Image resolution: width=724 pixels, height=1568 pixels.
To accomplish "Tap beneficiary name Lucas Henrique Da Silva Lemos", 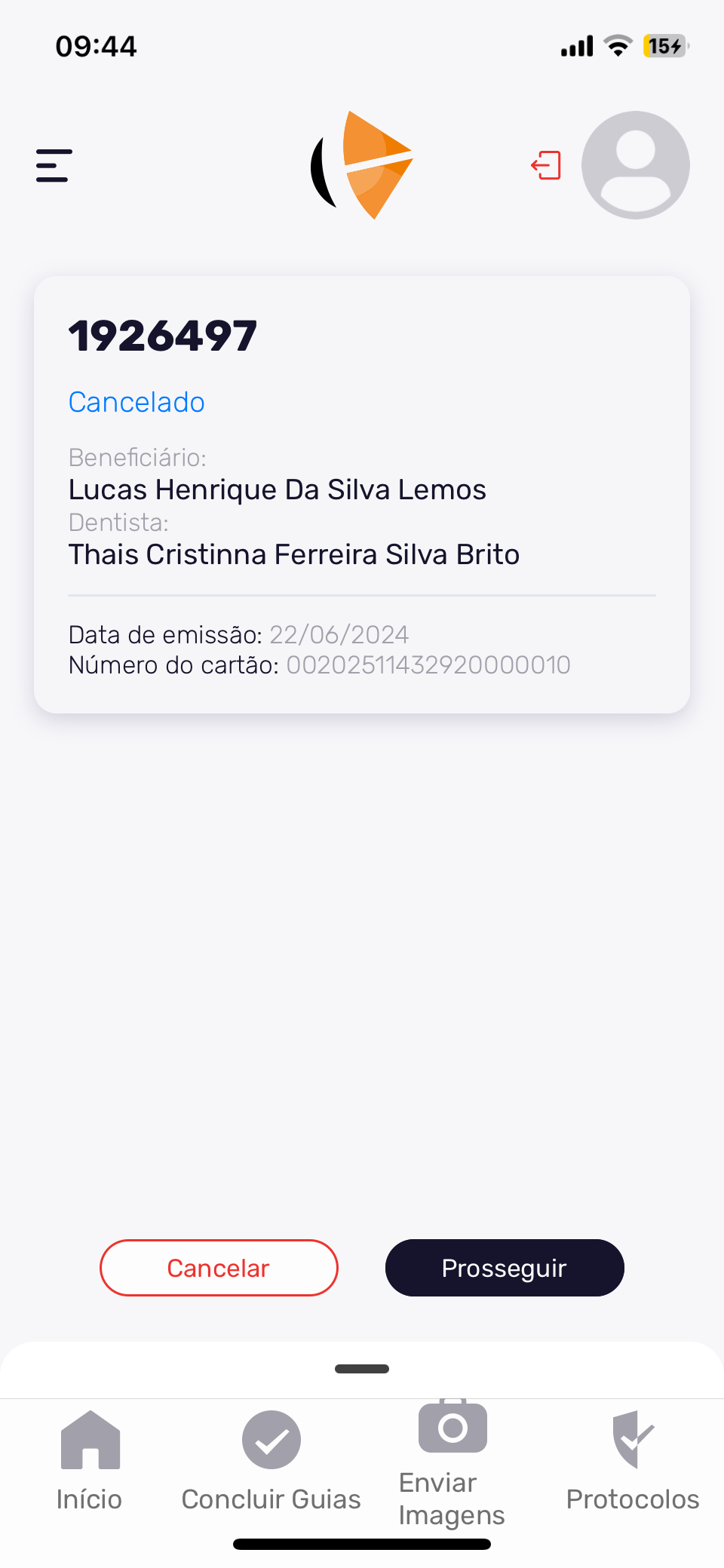I will pos(278,489).
